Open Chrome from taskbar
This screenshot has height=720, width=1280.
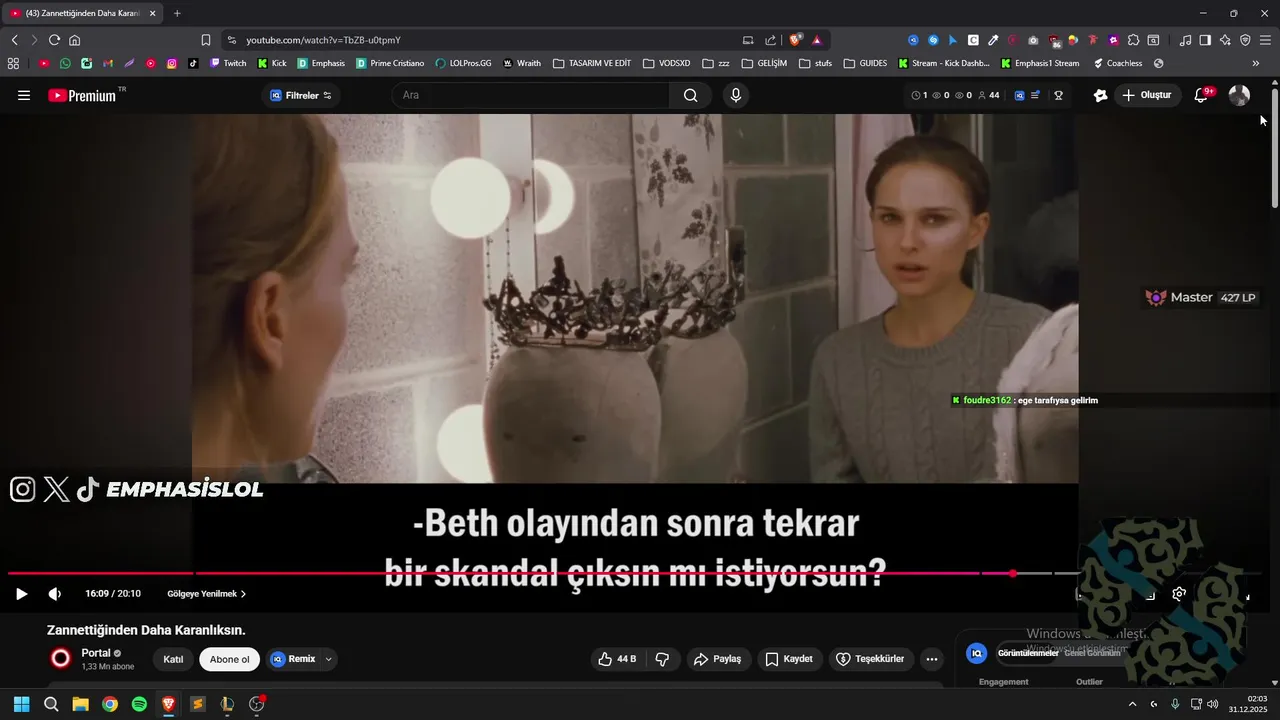tap(110, 704)
